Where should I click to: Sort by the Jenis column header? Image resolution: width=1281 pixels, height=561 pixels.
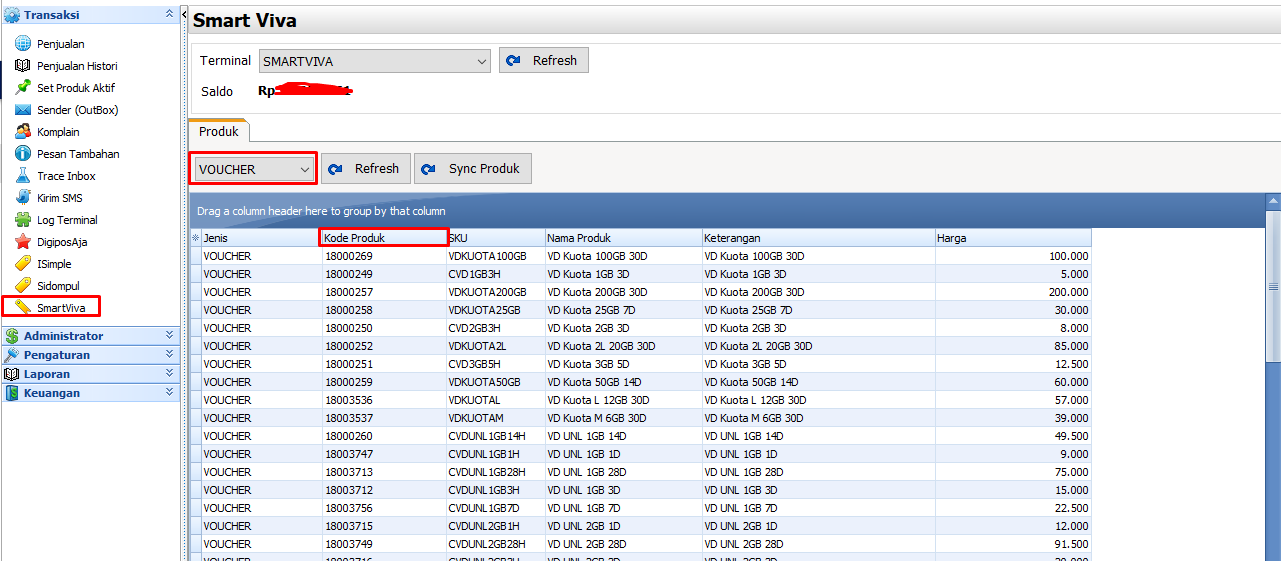click(262, 238)
